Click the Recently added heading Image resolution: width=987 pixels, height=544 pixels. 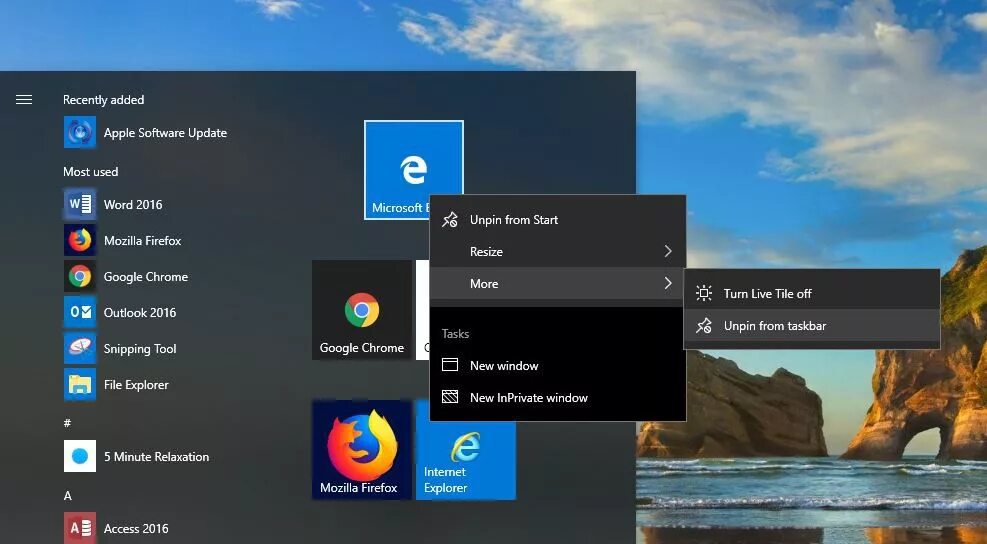click(x=103, y=99)
